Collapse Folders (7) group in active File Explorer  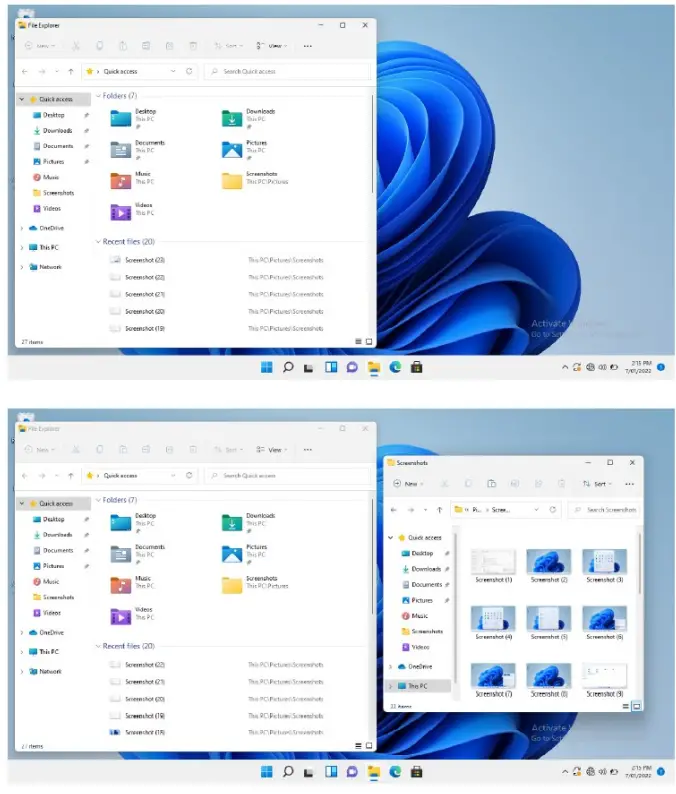click(x=98, y=96)
